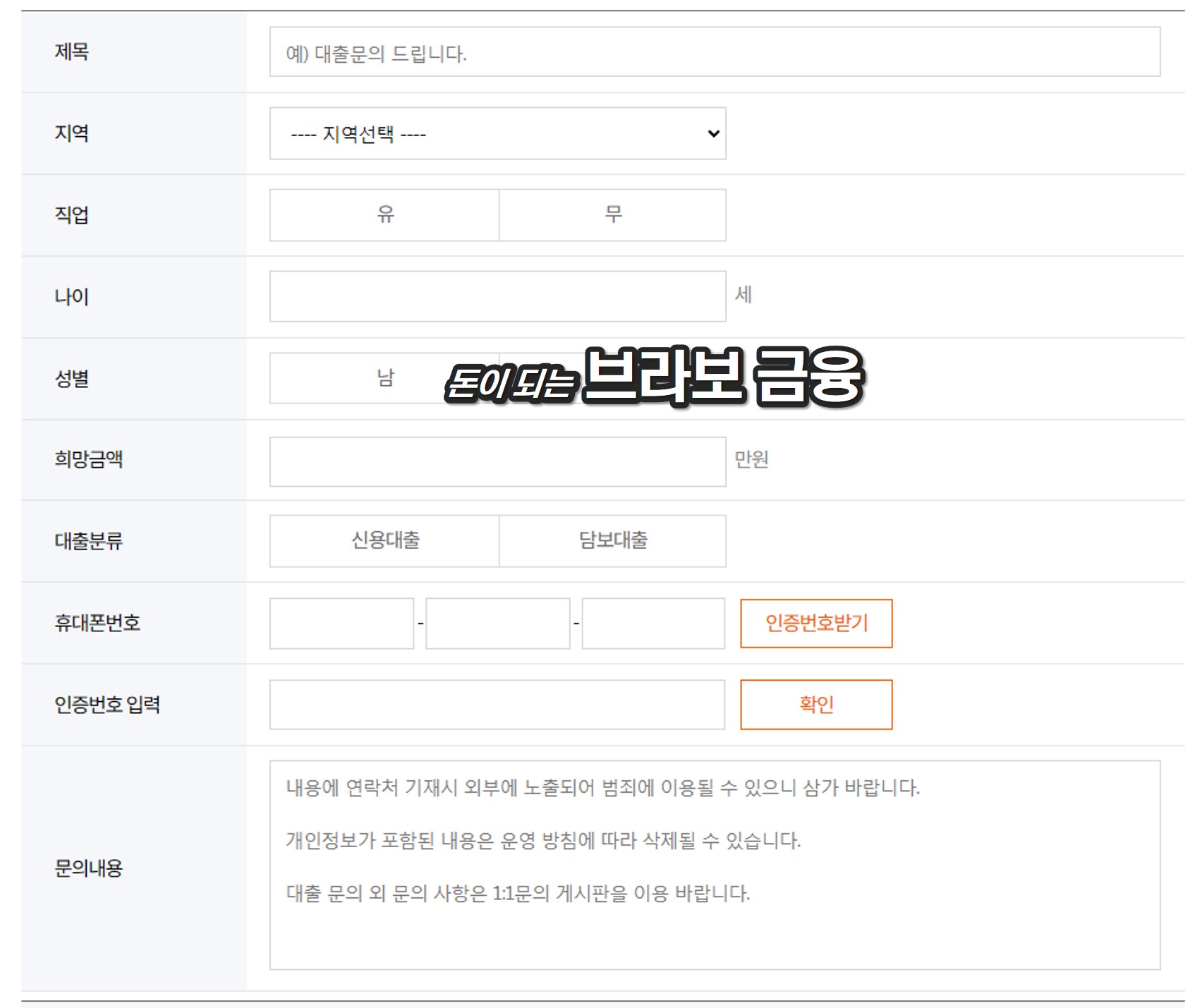Click the 인증번호받기 button
Image resolution: width=1190 pixels, height=1008 pixels.
pyautogui.click(x=816, y=624)
